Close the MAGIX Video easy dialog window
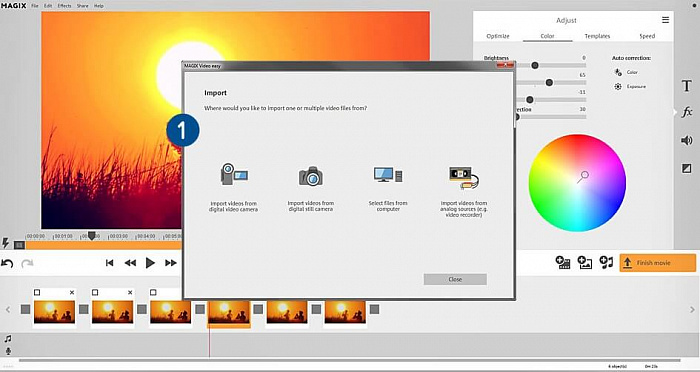Screen dimensions: 700x372 click(505, 66)
